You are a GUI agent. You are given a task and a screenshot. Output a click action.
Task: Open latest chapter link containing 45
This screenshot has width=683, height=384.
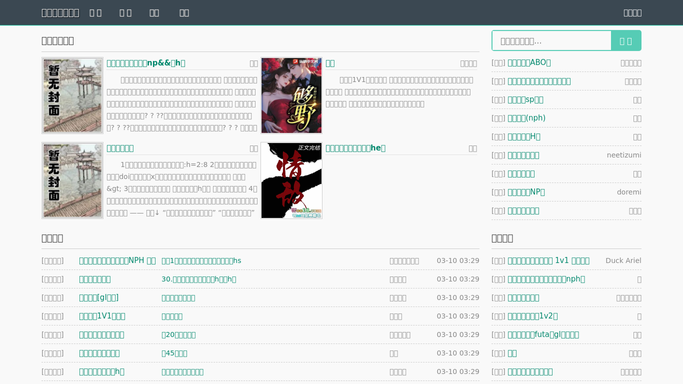174,353
